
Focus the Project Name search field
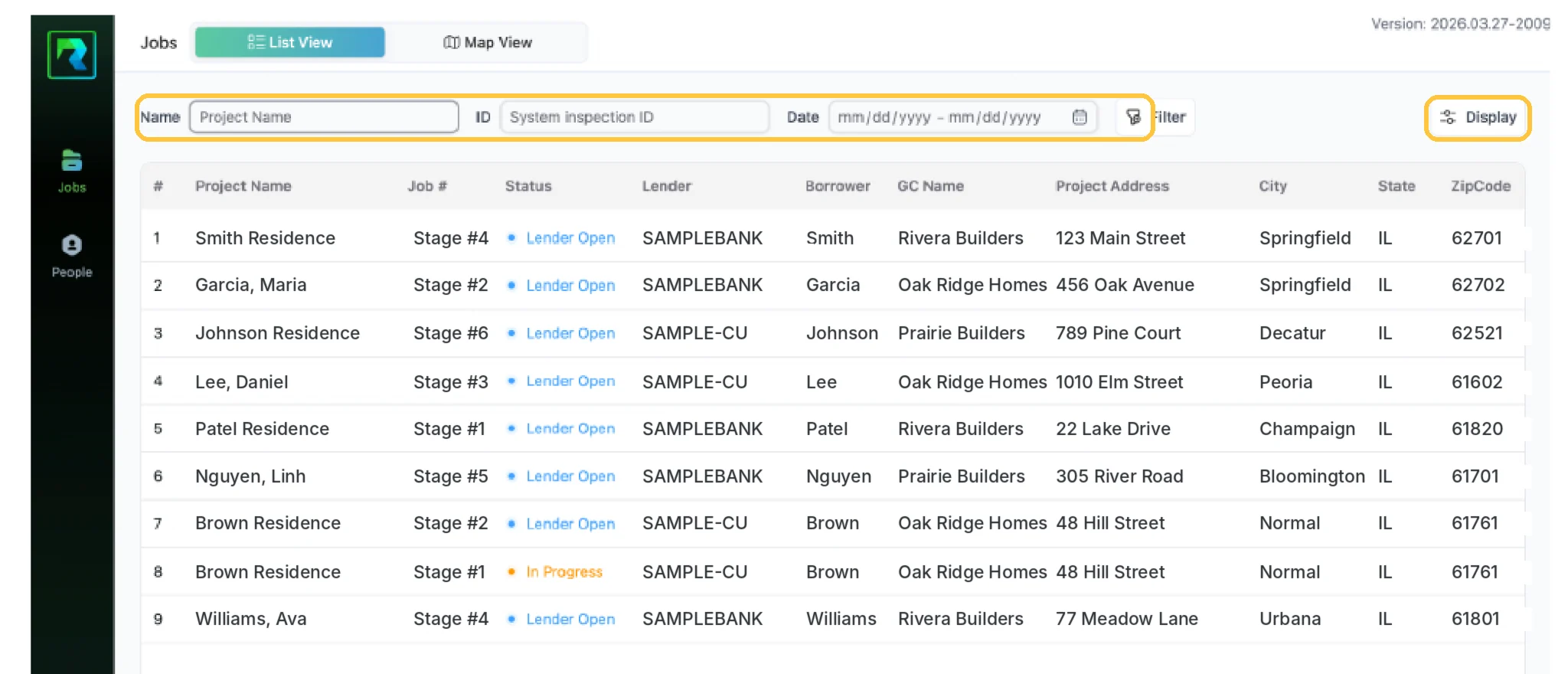[x=324, y=117]
